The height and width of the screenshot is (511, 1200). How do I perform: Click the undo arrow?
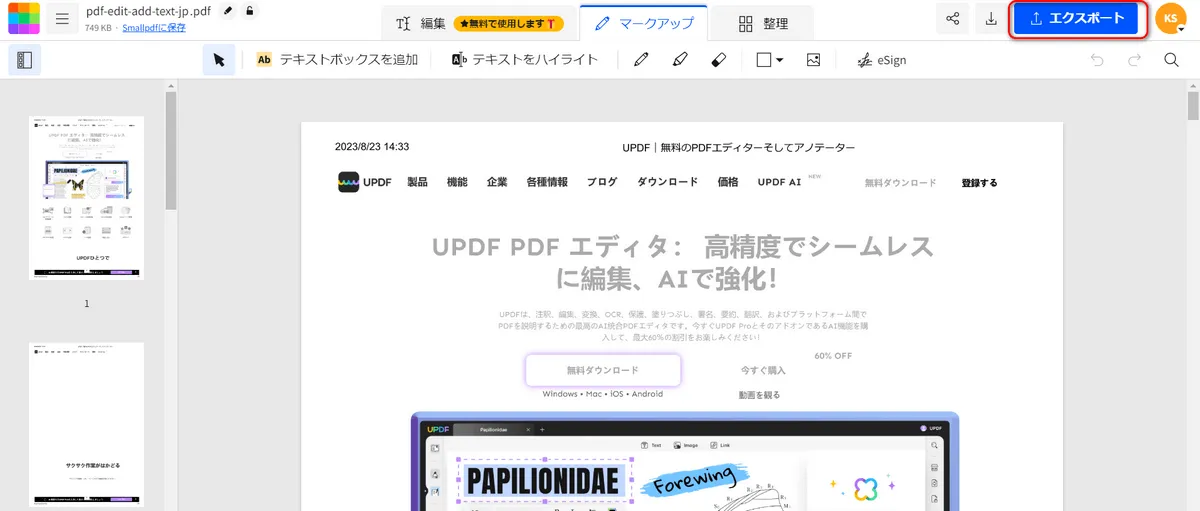[1097, 60]
